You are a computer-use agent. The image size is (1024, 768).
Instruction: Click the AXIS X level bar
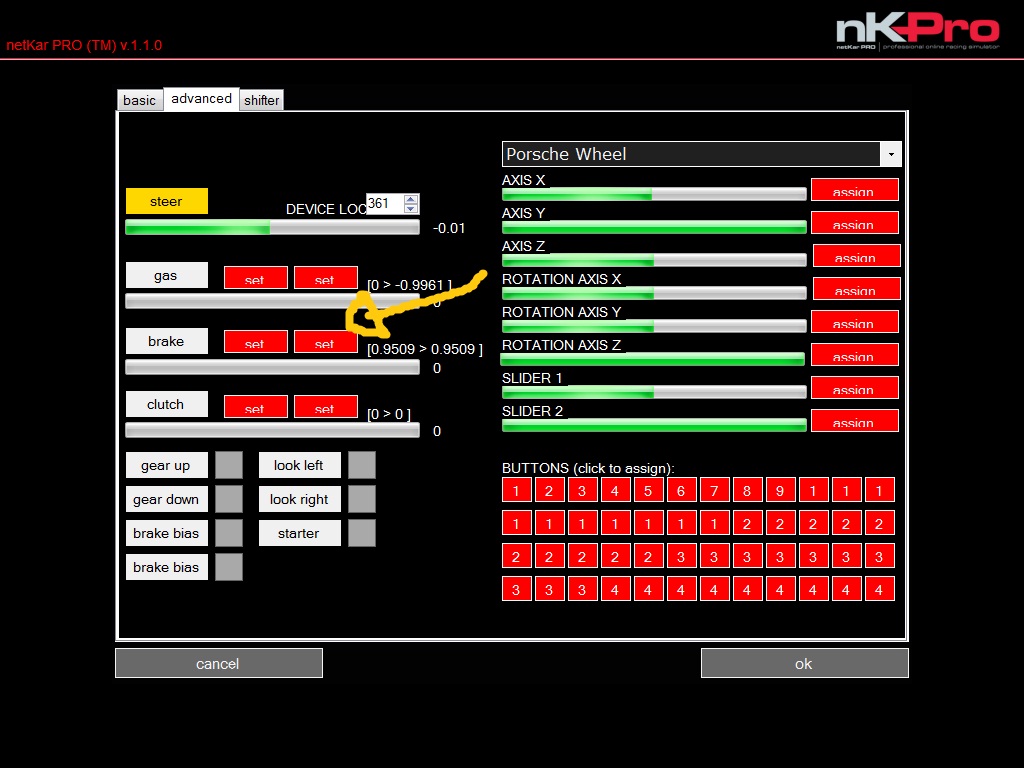(x=654, y=194)
